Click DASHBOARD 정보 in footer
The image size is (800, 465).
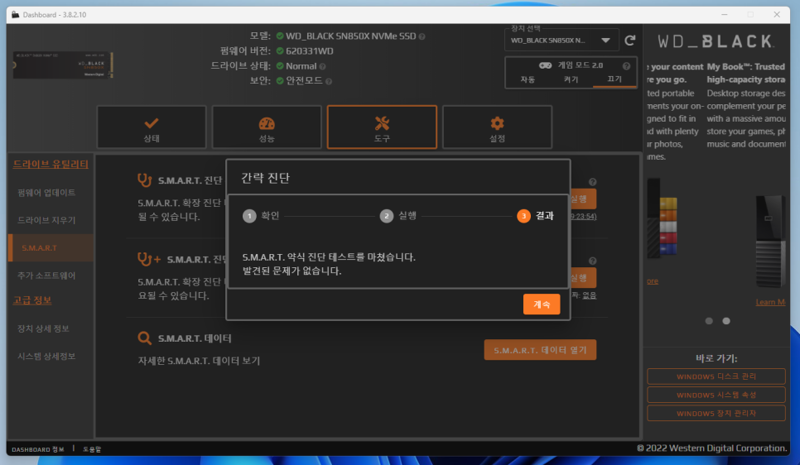pos(38,449)
